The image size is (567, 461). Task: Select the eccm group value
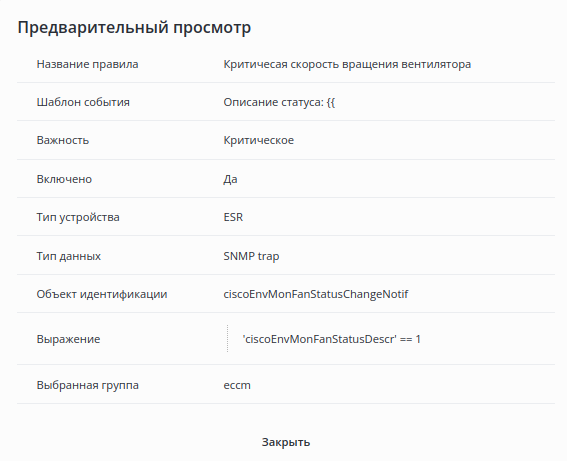pyautogui.click(x=237, y=385)
